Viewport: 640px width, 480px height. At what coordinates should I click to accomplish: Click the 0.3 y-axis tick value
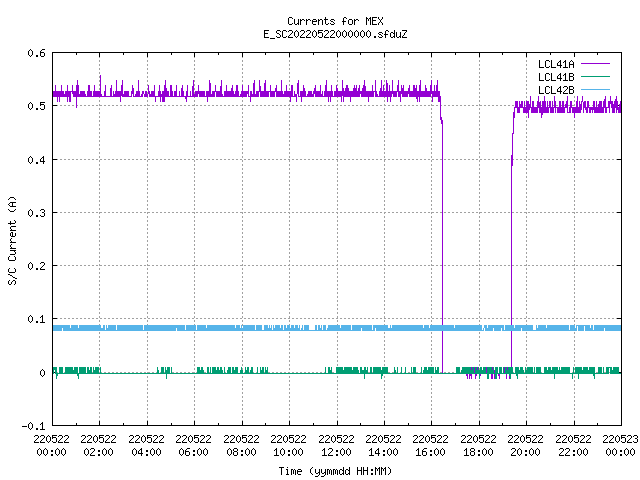point(36,213)
